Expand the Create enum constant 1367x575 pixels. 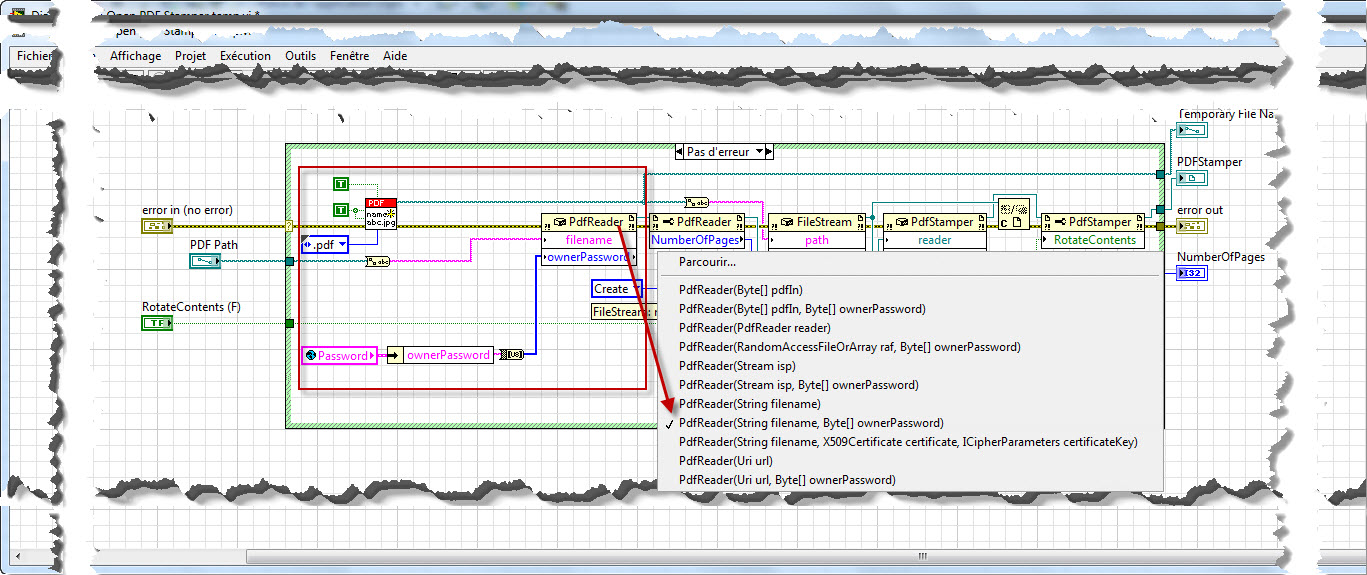634,289
